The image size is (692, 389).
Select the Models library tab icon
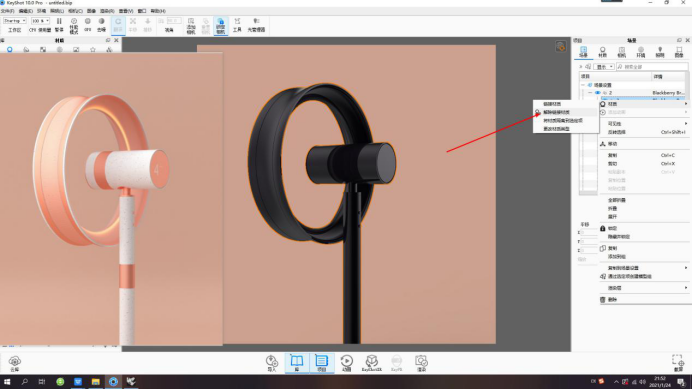109,49
